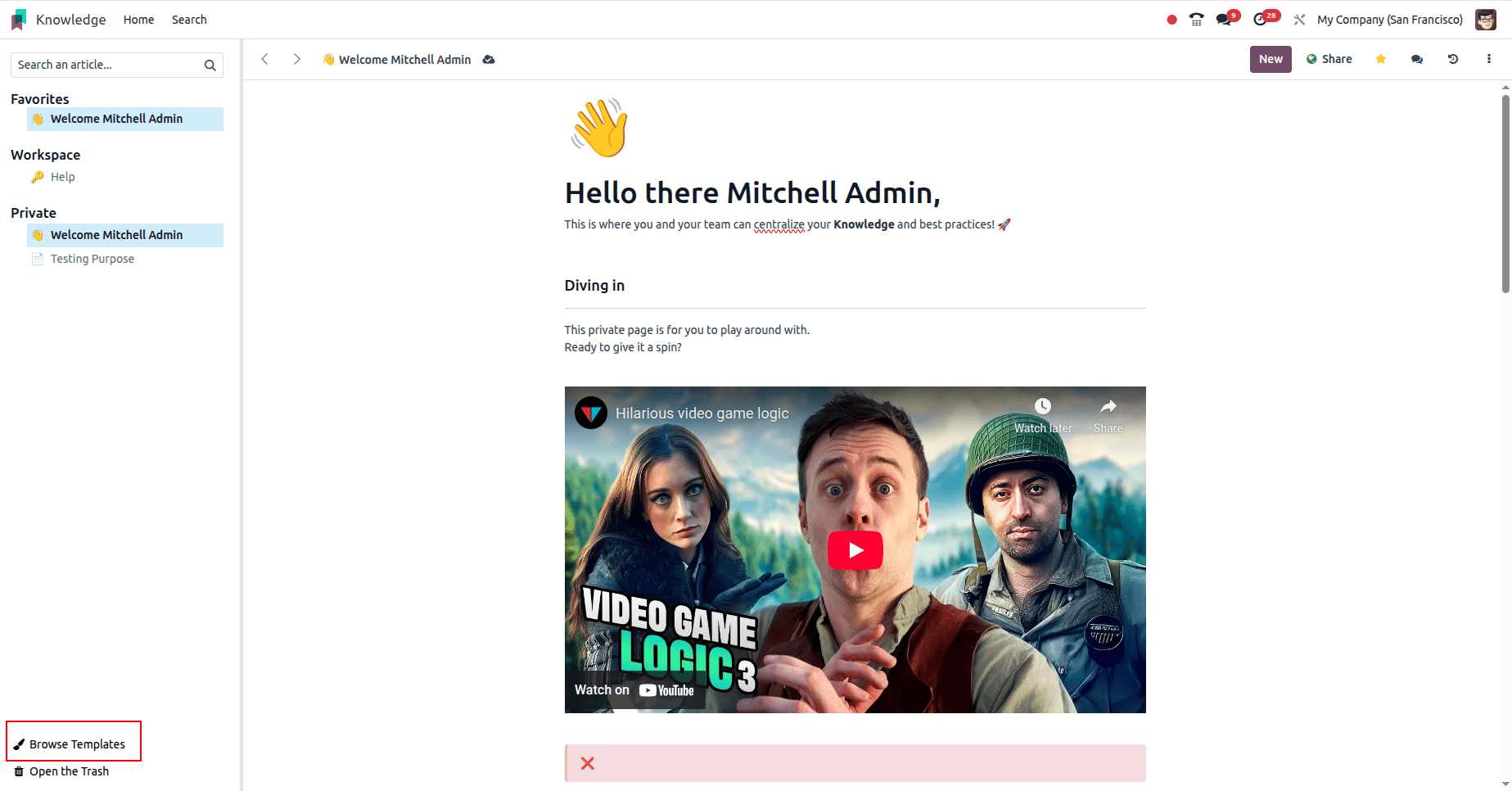Open the VoIP phone icon
Image resolution: width=1512 pixels, height=791 pixels.
pyautogui.click(x=1197, y=20)
